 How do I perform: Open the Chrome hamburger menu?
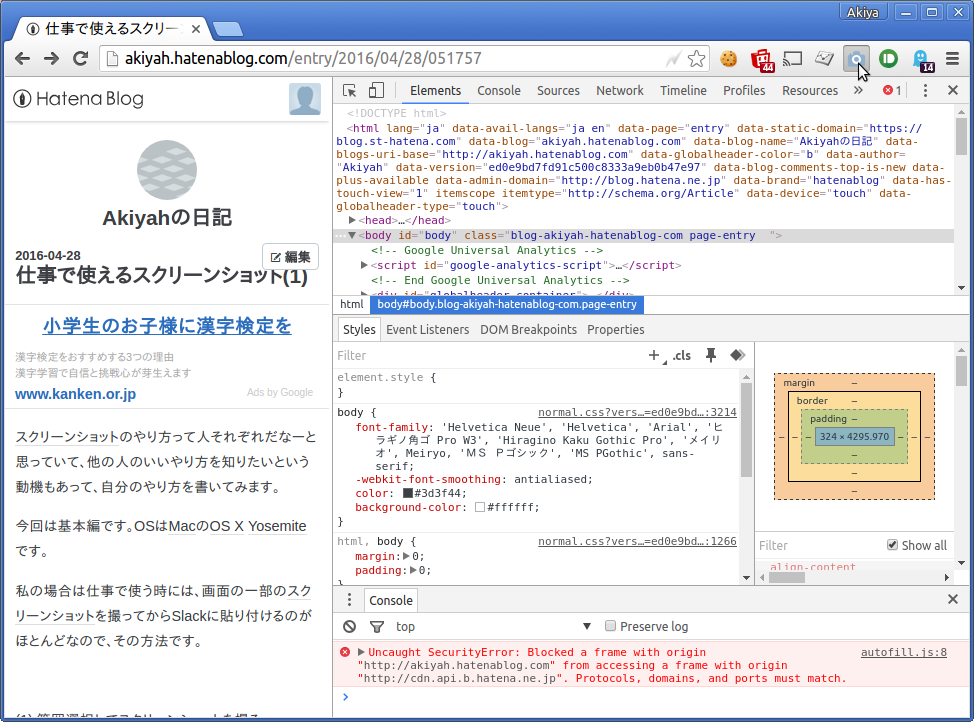point(952,58)
